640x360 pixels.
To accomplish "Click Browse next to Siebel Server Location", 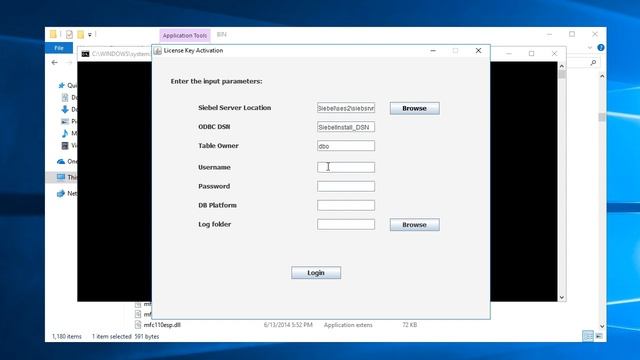I will coord(414,108).
